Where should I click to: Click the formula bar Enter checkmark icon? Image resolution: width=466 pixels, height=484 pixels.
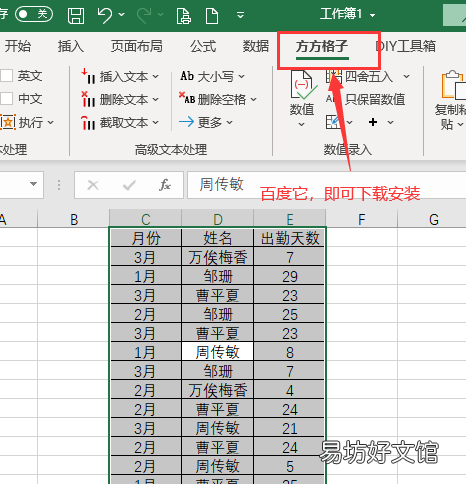129,185
